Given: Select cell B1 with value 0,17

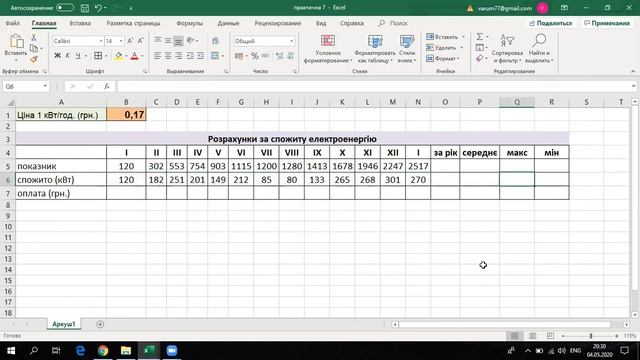Looking at the screenshot, I should 126,115.
